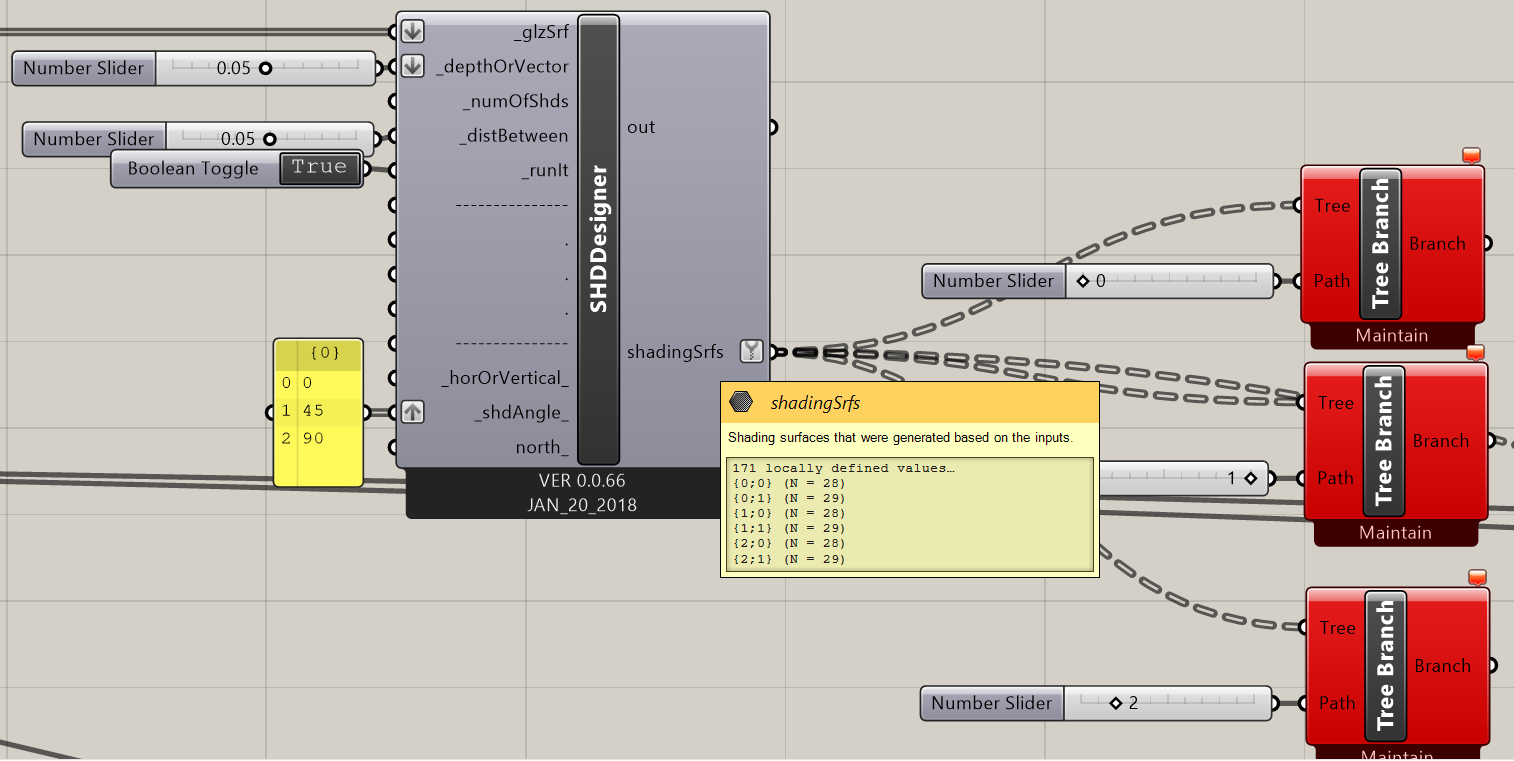Click the _horOrVertical_ input label
The image size is (1514, 761).
[505, 378]
